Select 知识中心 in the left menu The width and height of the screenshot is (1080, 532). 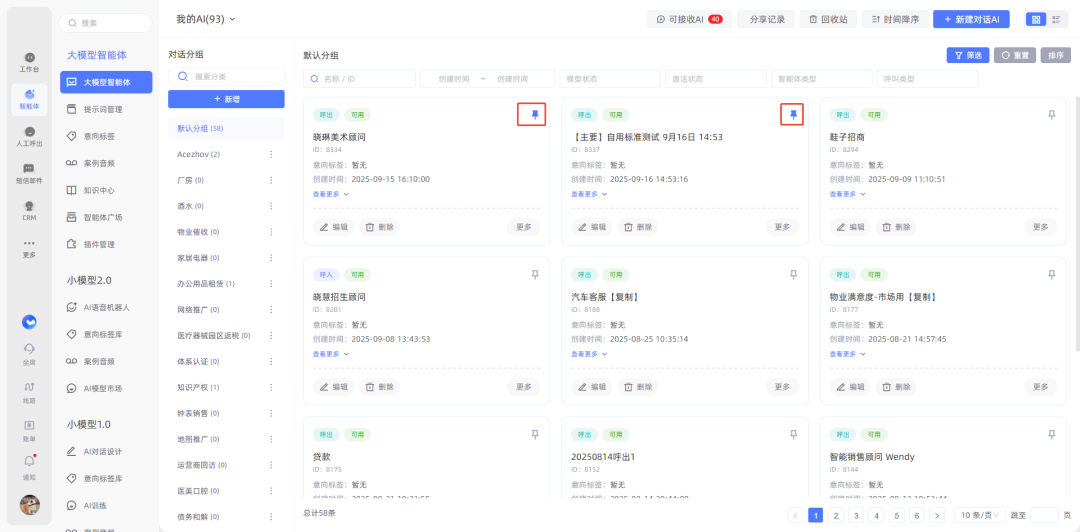(98, 189)
